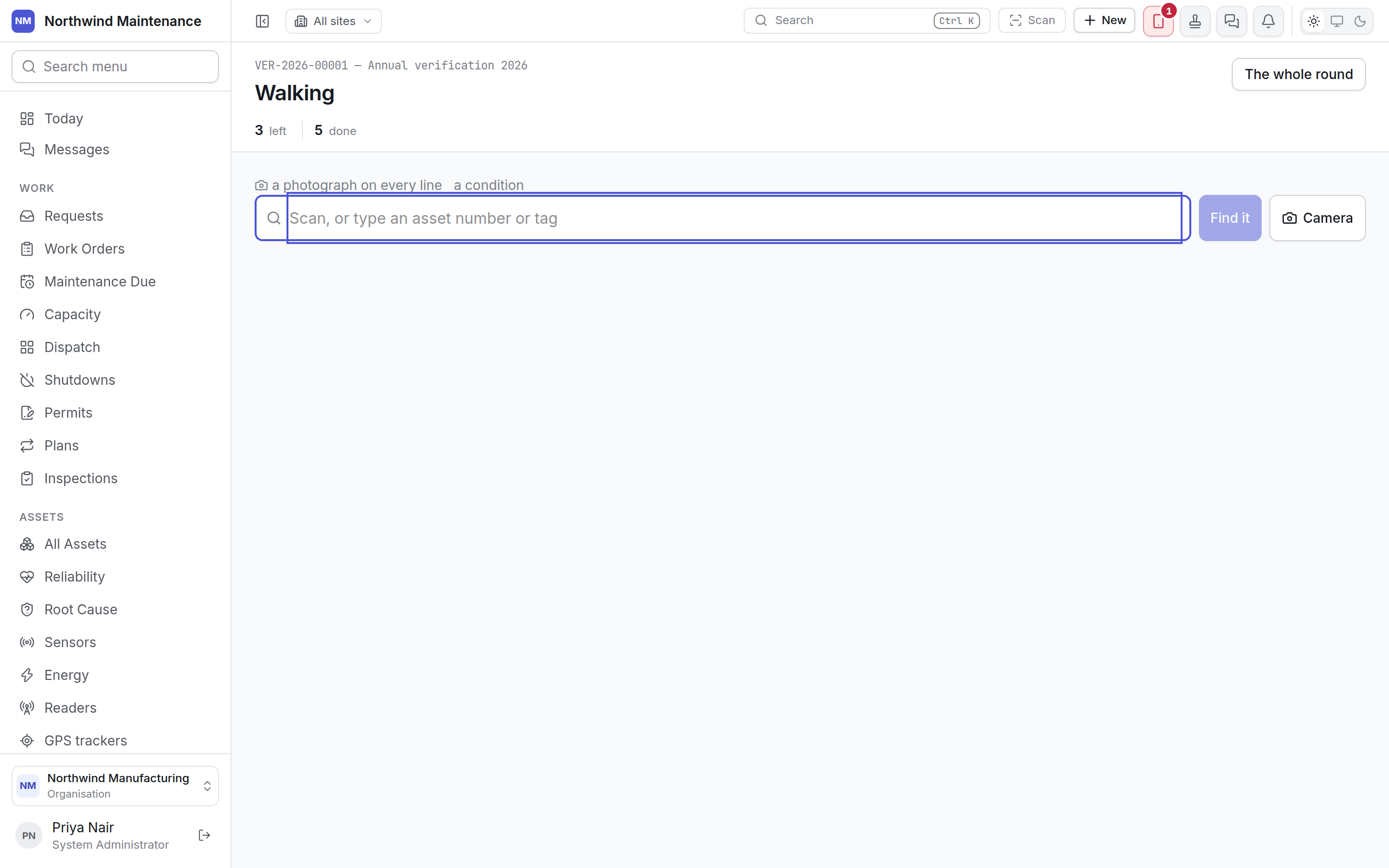1389x868 pixels.
Task: Open the All sites dropdown
Action: (333, 21)
